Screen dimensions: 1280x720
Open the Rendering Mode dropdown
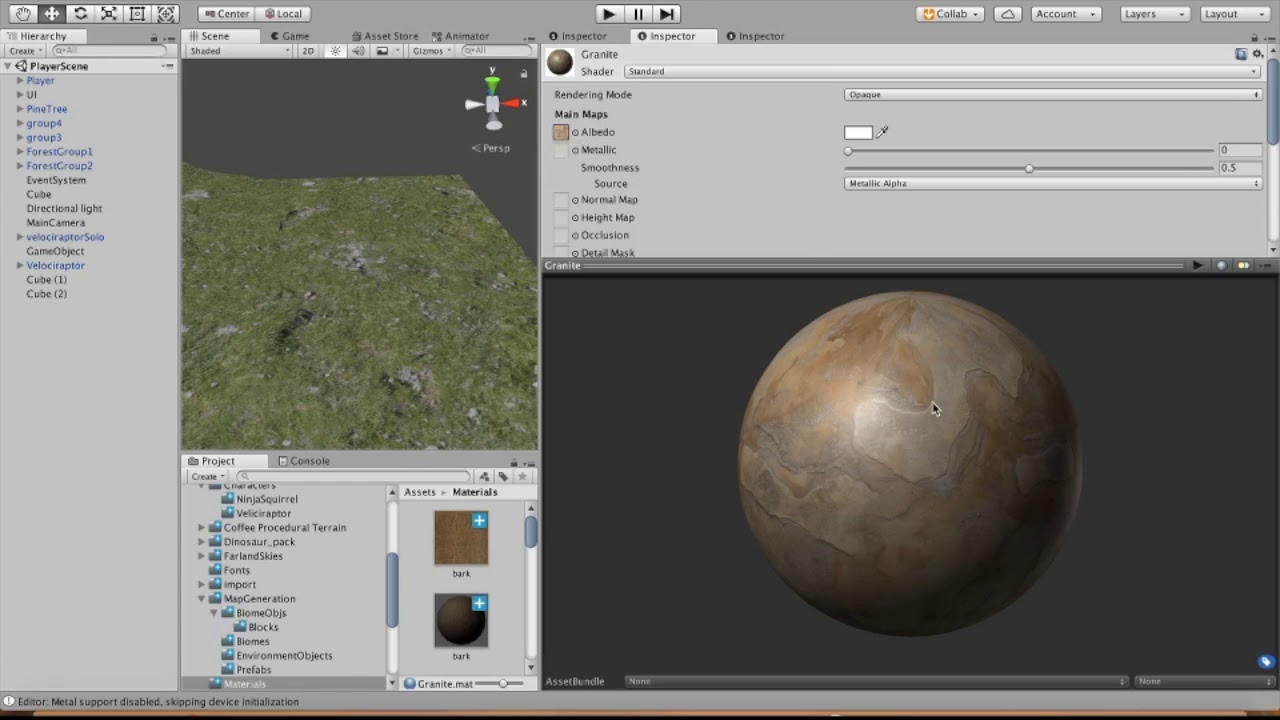(x=1053, y=95)
